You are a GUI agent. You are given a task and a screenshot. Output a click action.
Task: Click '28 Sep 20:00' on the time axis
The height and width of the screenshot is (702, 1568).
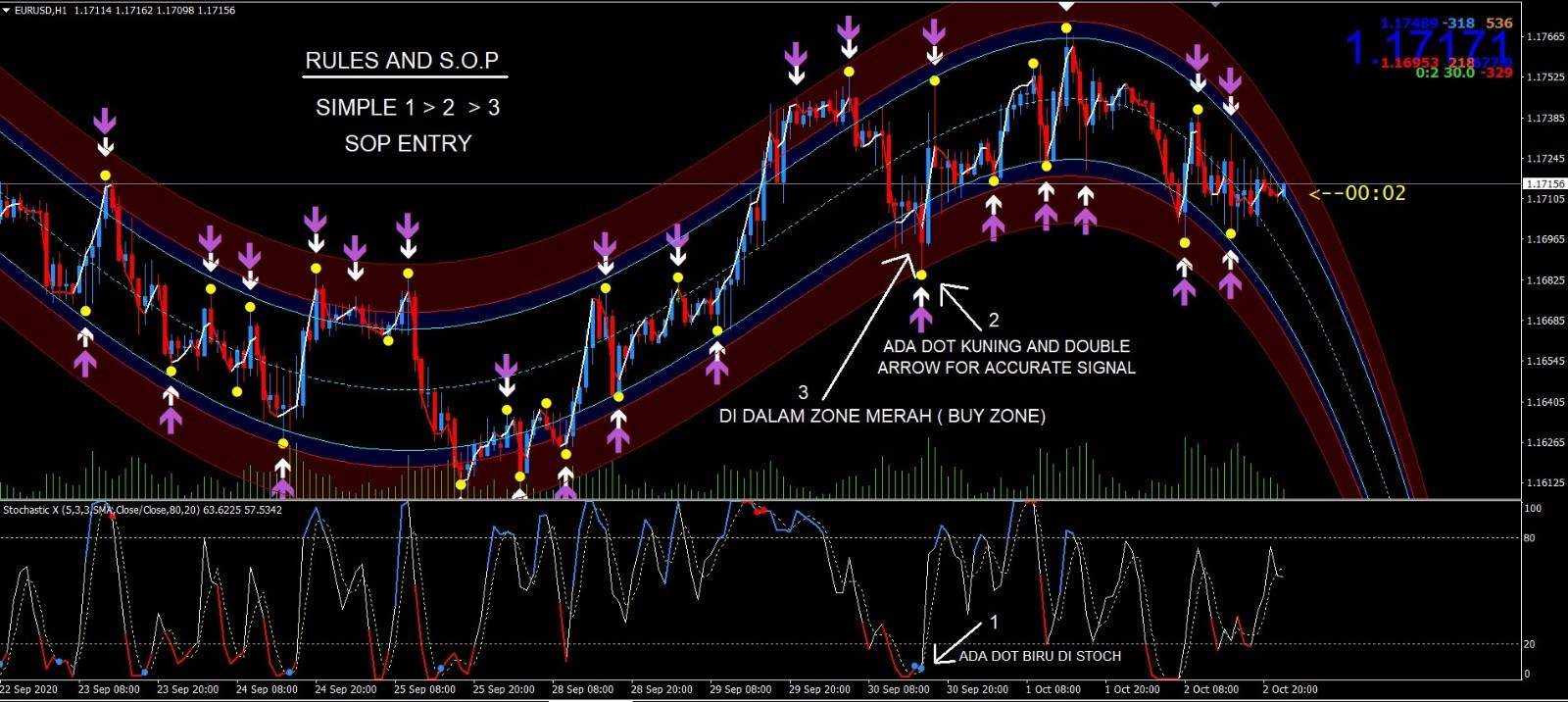pos(662,690)
